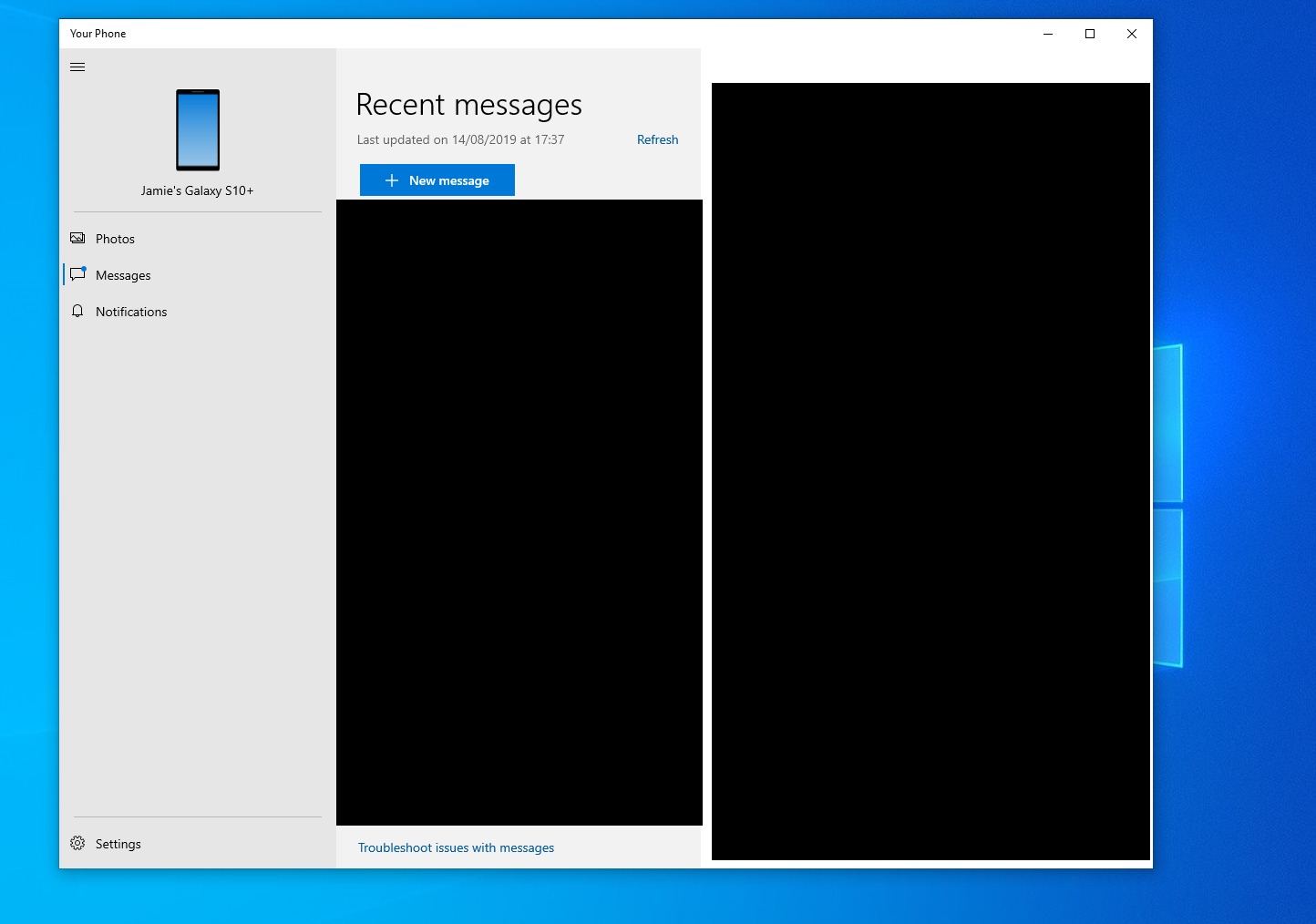Click the Your Phone window title

pyautogui.click(x=98, y=34)
